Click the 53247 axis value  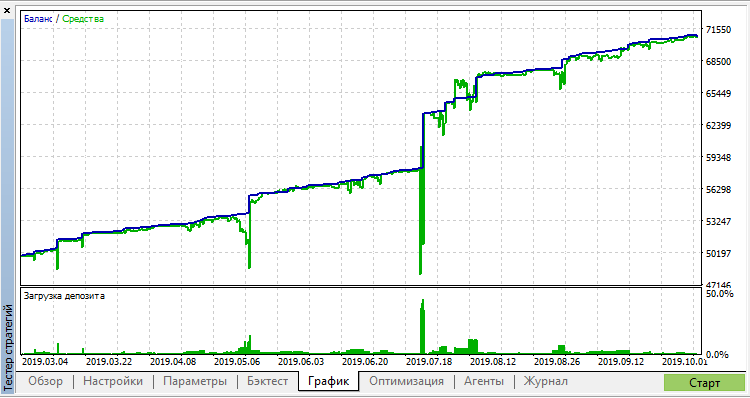click(718, 221)
